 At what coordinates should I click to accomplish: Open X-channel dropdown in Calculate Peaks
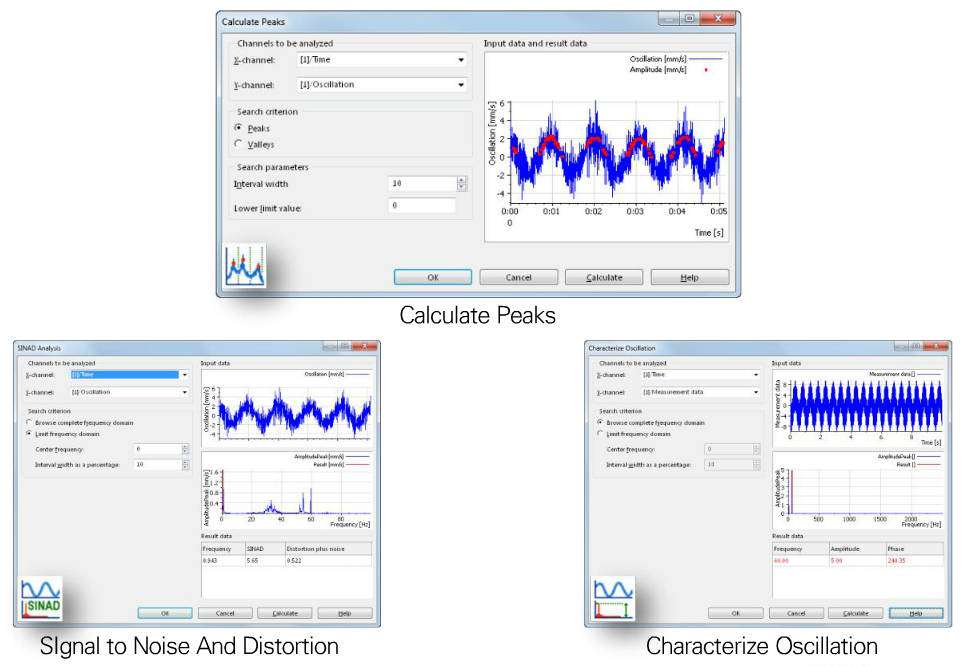pyautogui.click(x=461, y=60)
